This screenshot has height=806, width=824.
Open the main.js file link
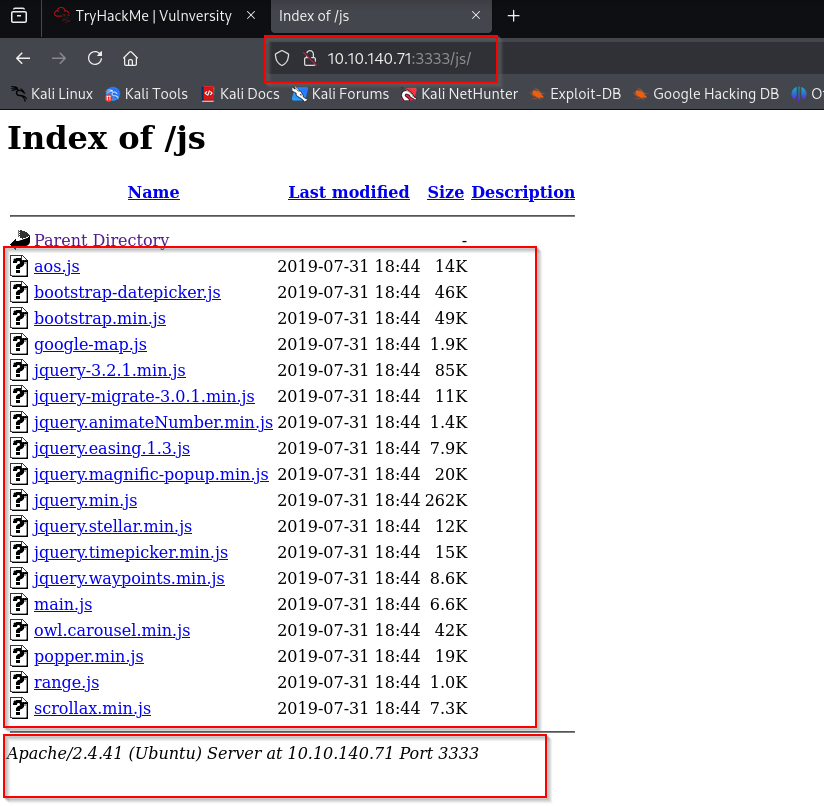click(x=63, y=604)
